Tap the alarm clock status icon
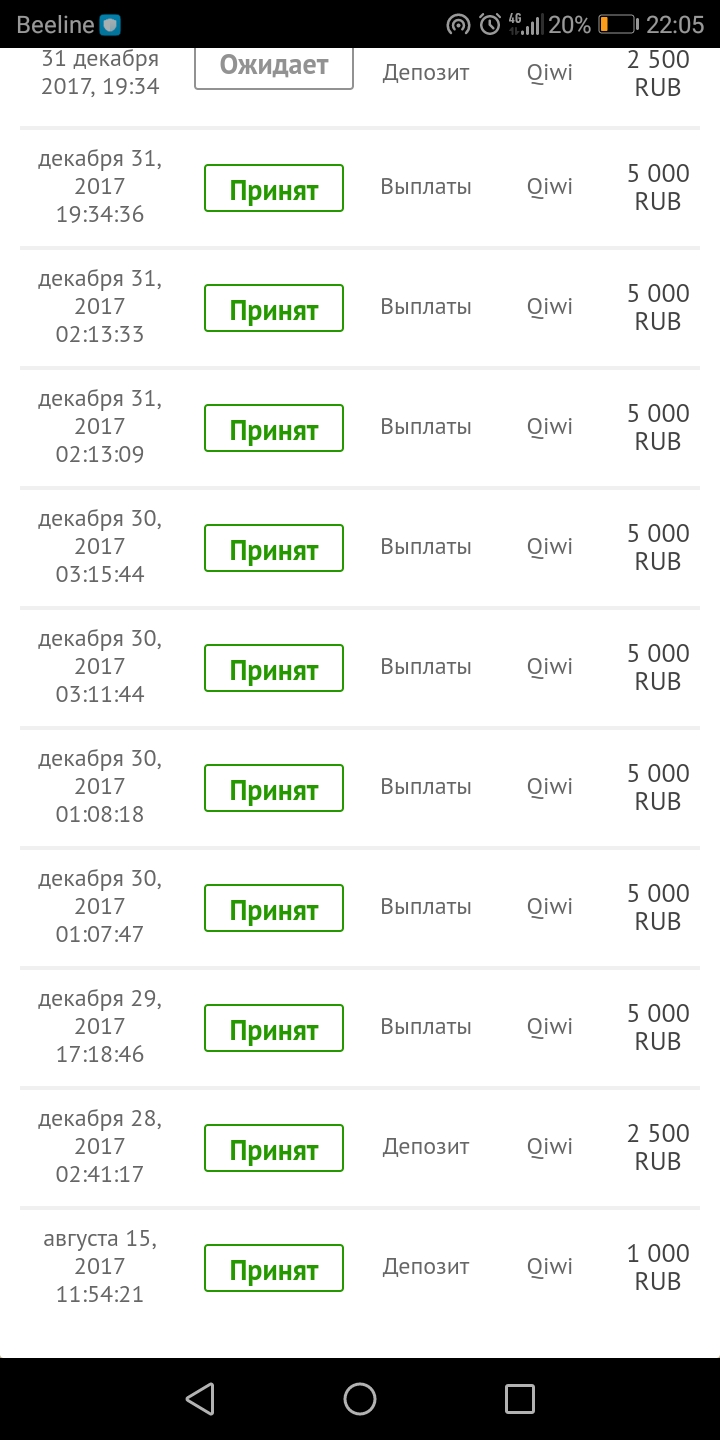Screen dimensions: 720x1440 click(x=489, y=24)
